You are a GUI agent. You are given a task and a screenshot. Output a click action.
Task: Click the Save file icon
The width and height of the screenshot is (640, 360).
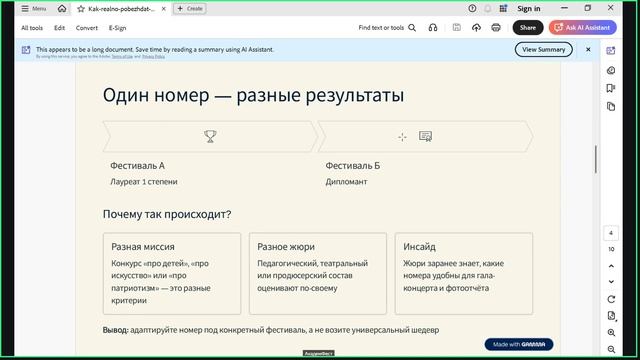pos(457,28)
